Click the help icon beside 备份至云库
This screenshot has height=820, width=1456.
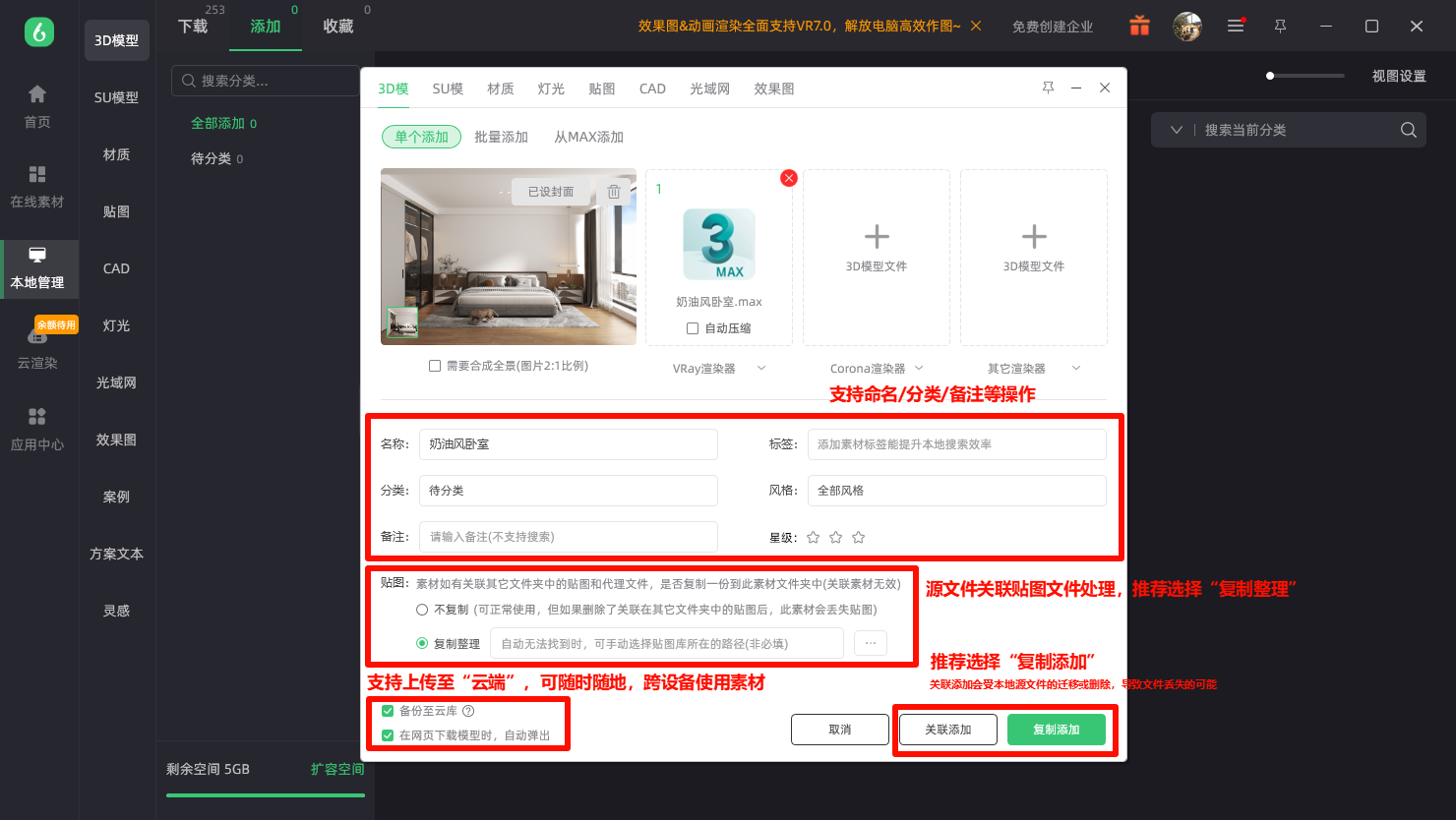click(x=468, y=711)
